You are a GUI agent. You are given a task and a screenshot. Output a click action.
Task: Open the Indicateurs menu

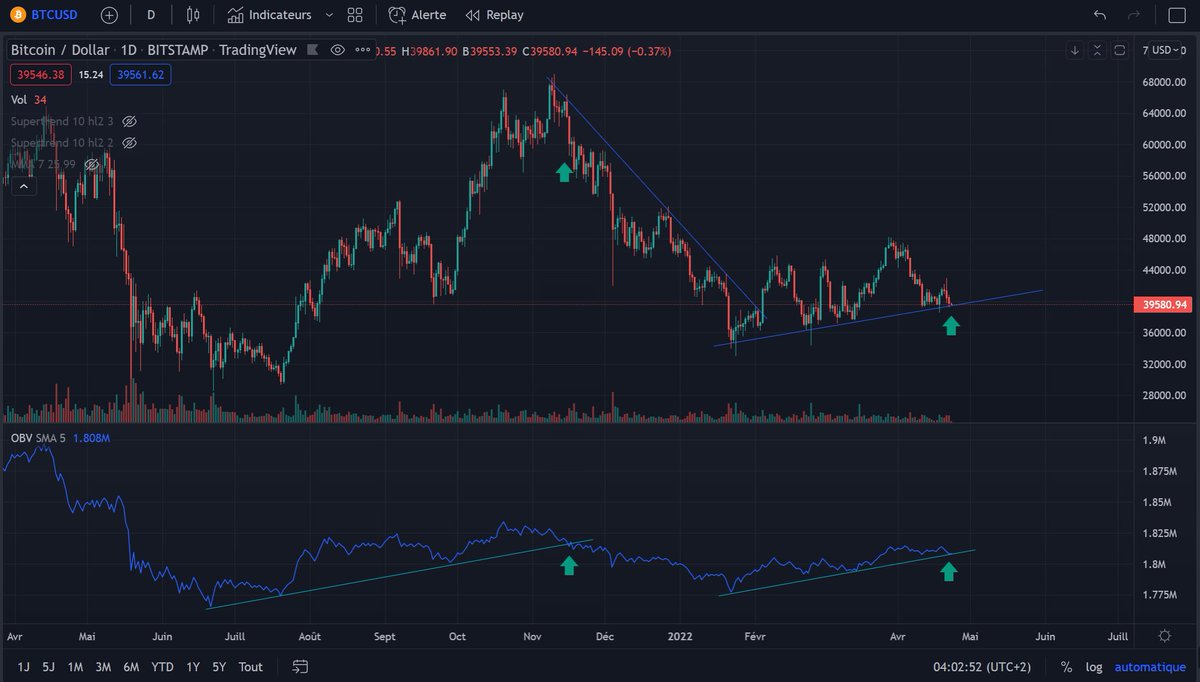pyautogui.click(x=269, y=15)
